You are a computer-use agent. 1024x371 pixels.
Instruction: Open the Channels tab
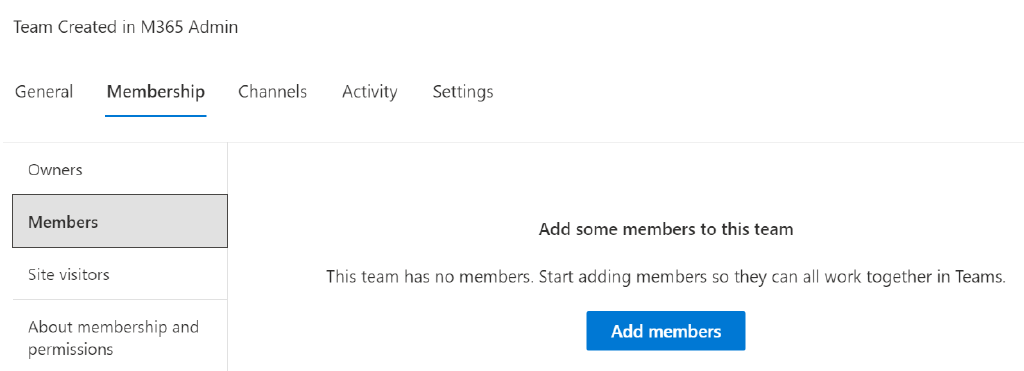[272, 91]
